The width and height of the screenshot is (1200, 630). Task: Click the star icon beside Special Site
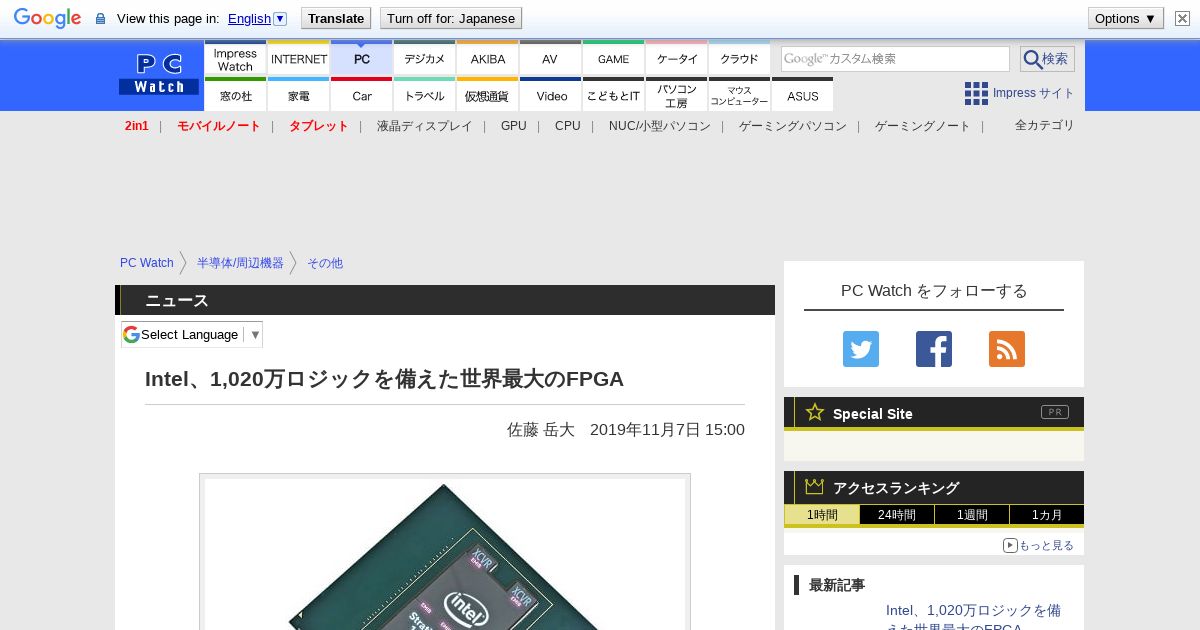coord(815,412)
